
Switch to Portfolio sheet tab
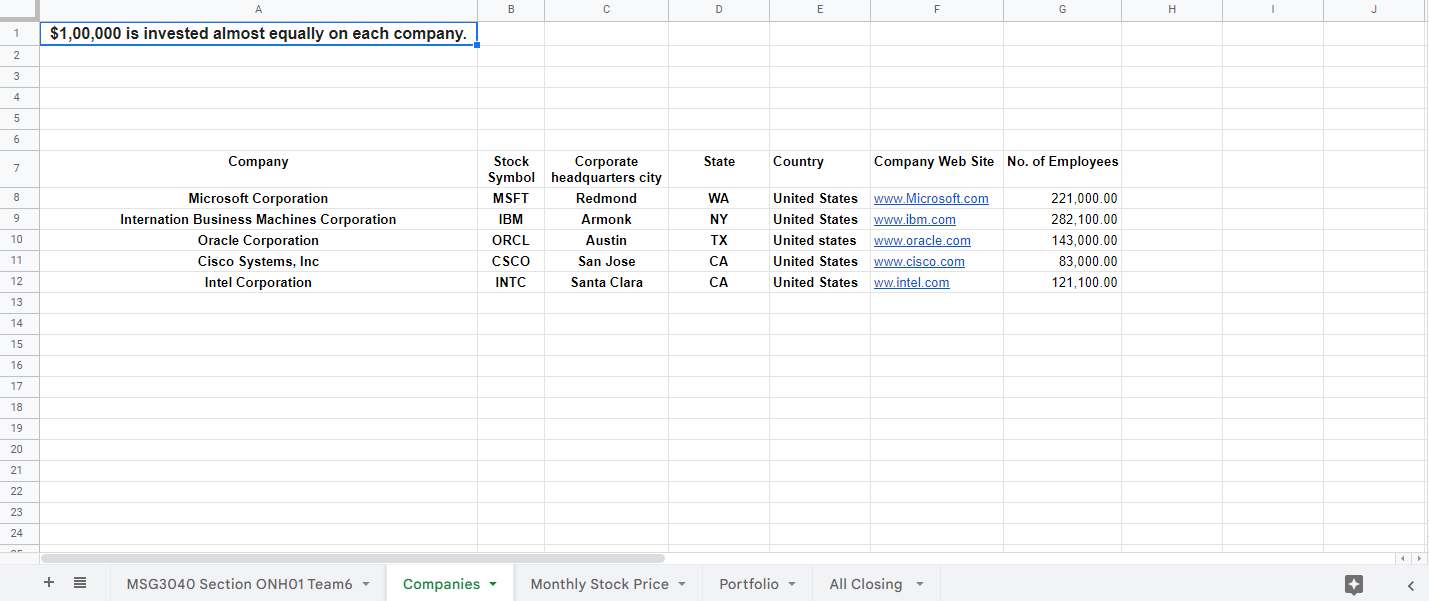pos(749,584)
